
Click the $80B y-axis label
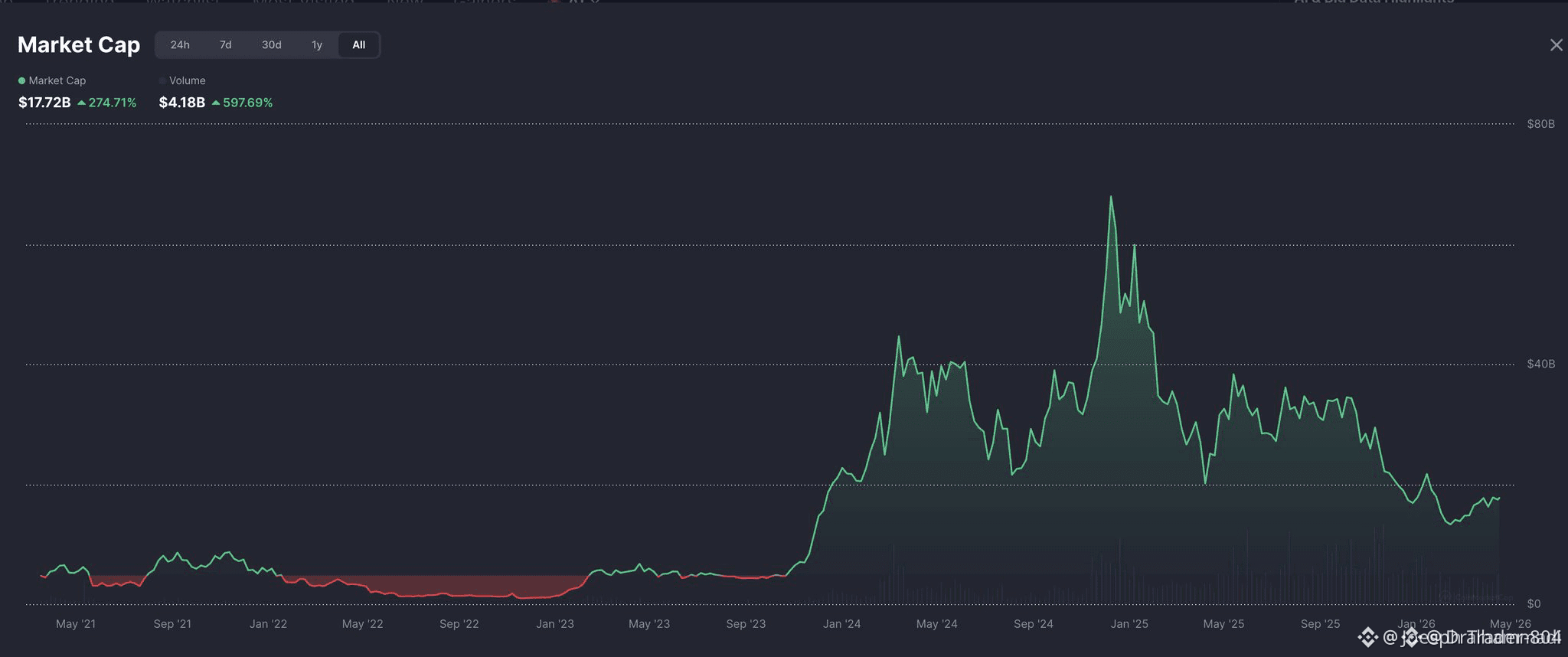[1540, 124]
